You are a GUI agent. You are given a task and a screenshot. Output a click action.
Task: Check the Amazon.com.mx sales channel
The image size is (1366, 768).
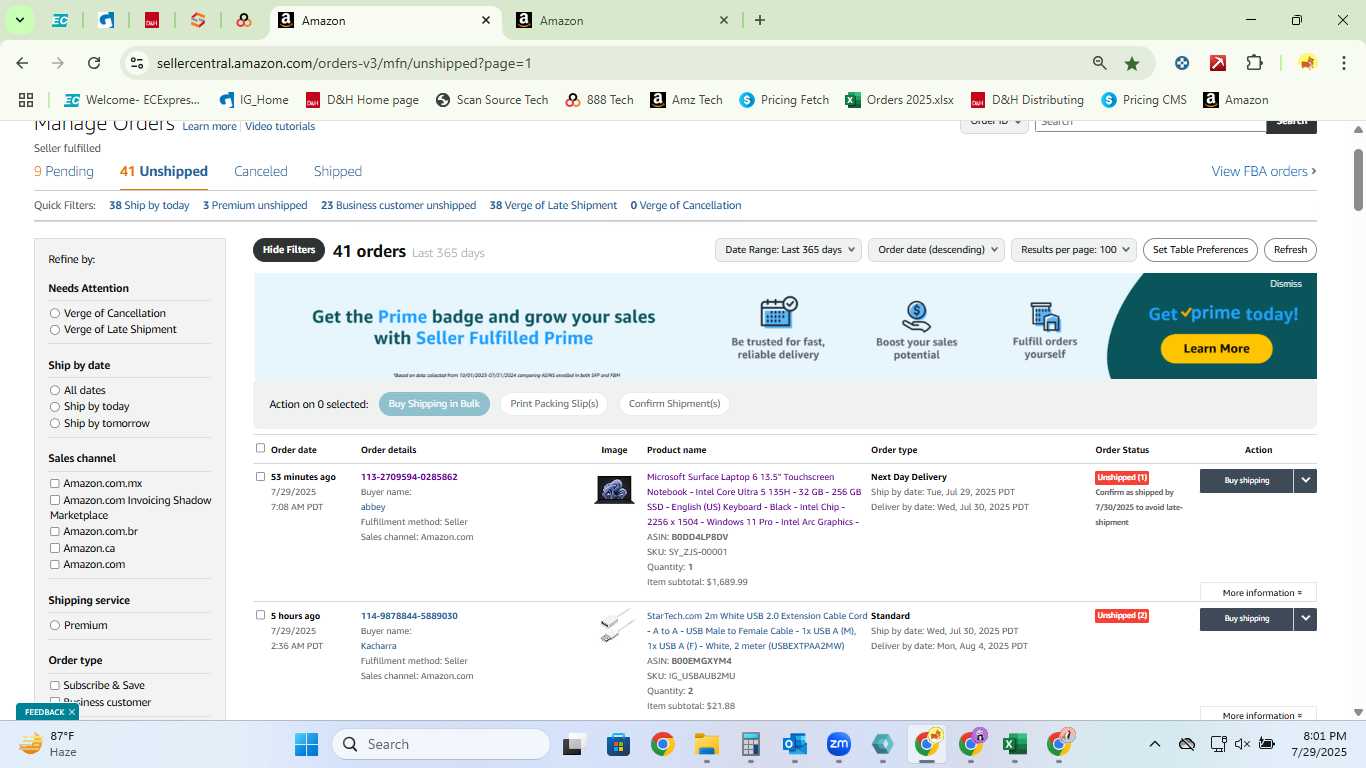click(55, 483)
